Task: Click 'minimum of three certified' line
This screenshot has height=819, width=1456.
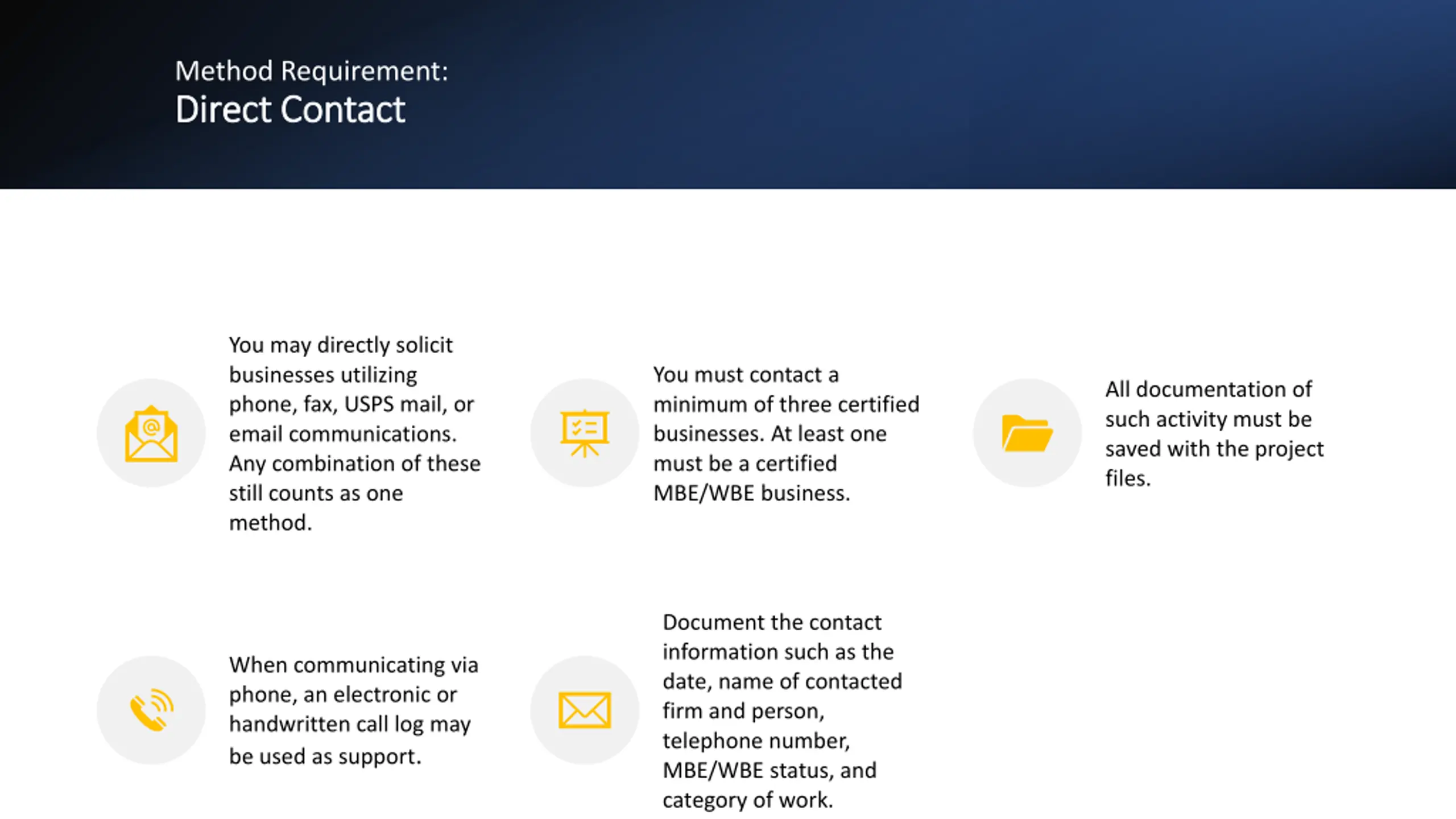Action: click(786, 404)
